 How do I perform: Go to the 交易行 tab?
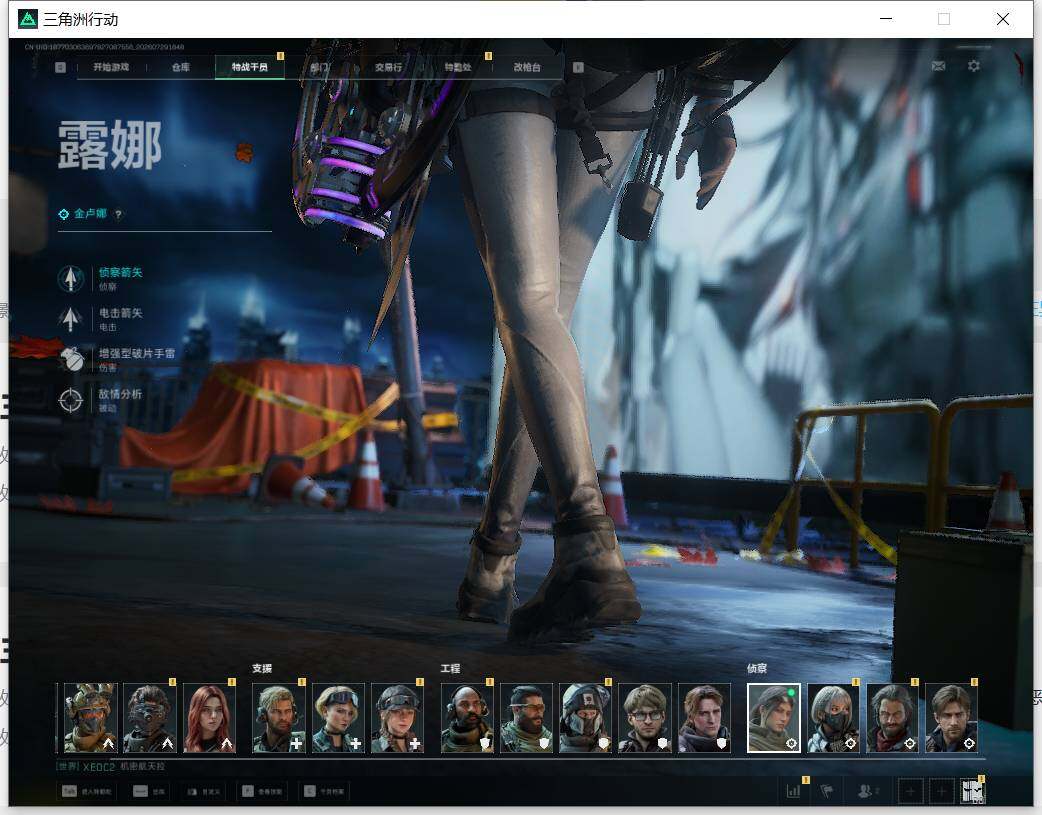(388, 67)
